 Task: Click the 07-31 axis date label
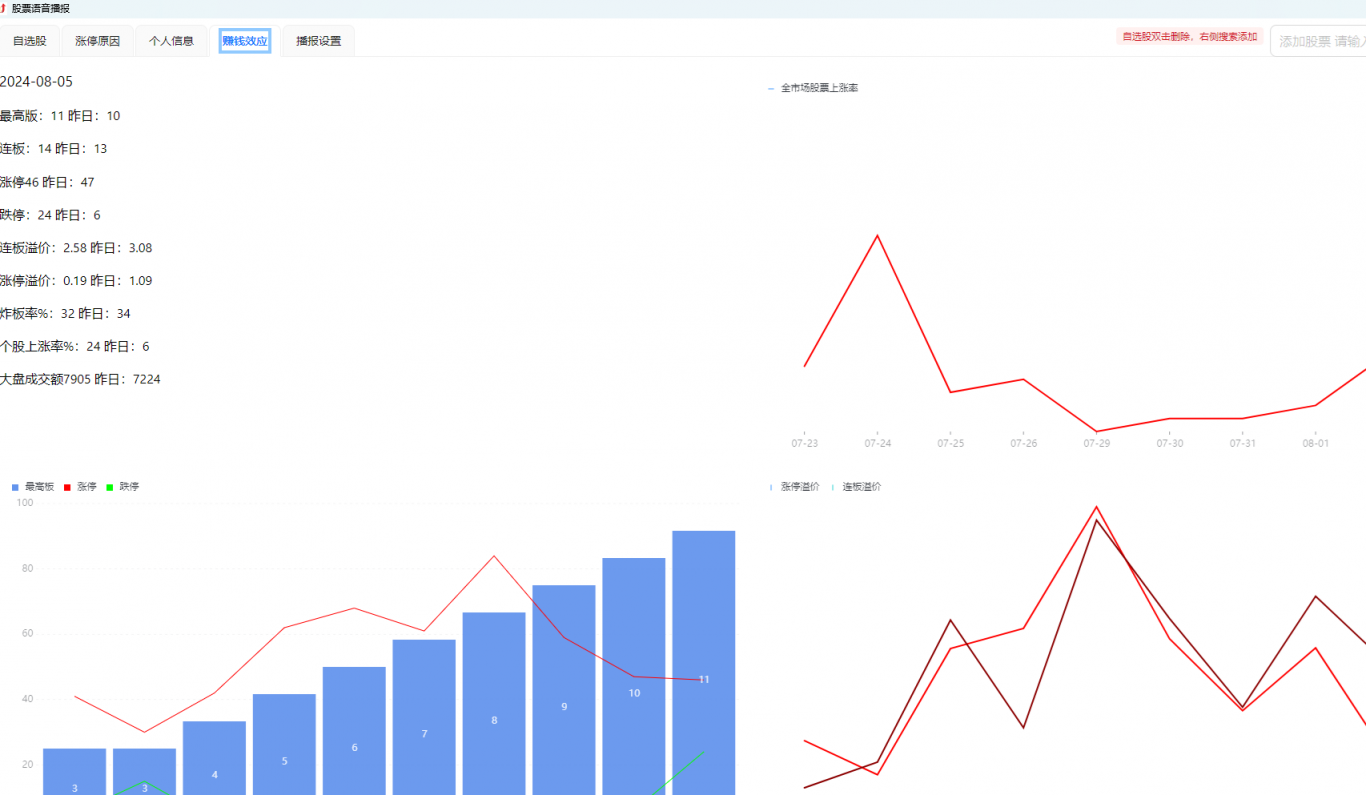click(1243, 443)
